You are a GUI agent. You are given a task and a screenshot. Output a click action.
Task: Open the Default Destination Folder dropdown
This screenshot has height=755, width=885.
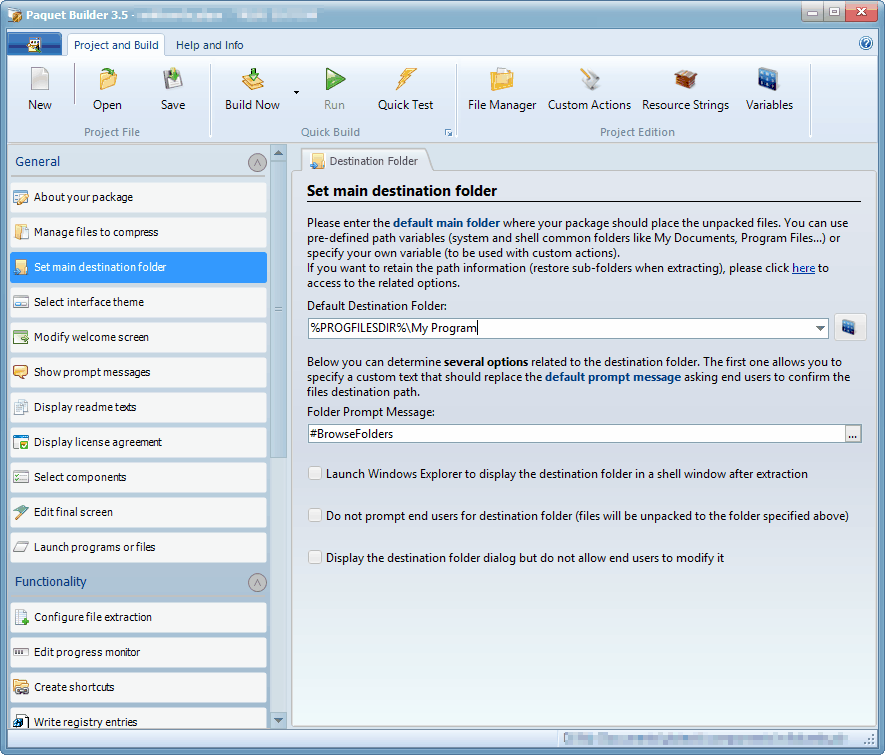coord(820,327)
